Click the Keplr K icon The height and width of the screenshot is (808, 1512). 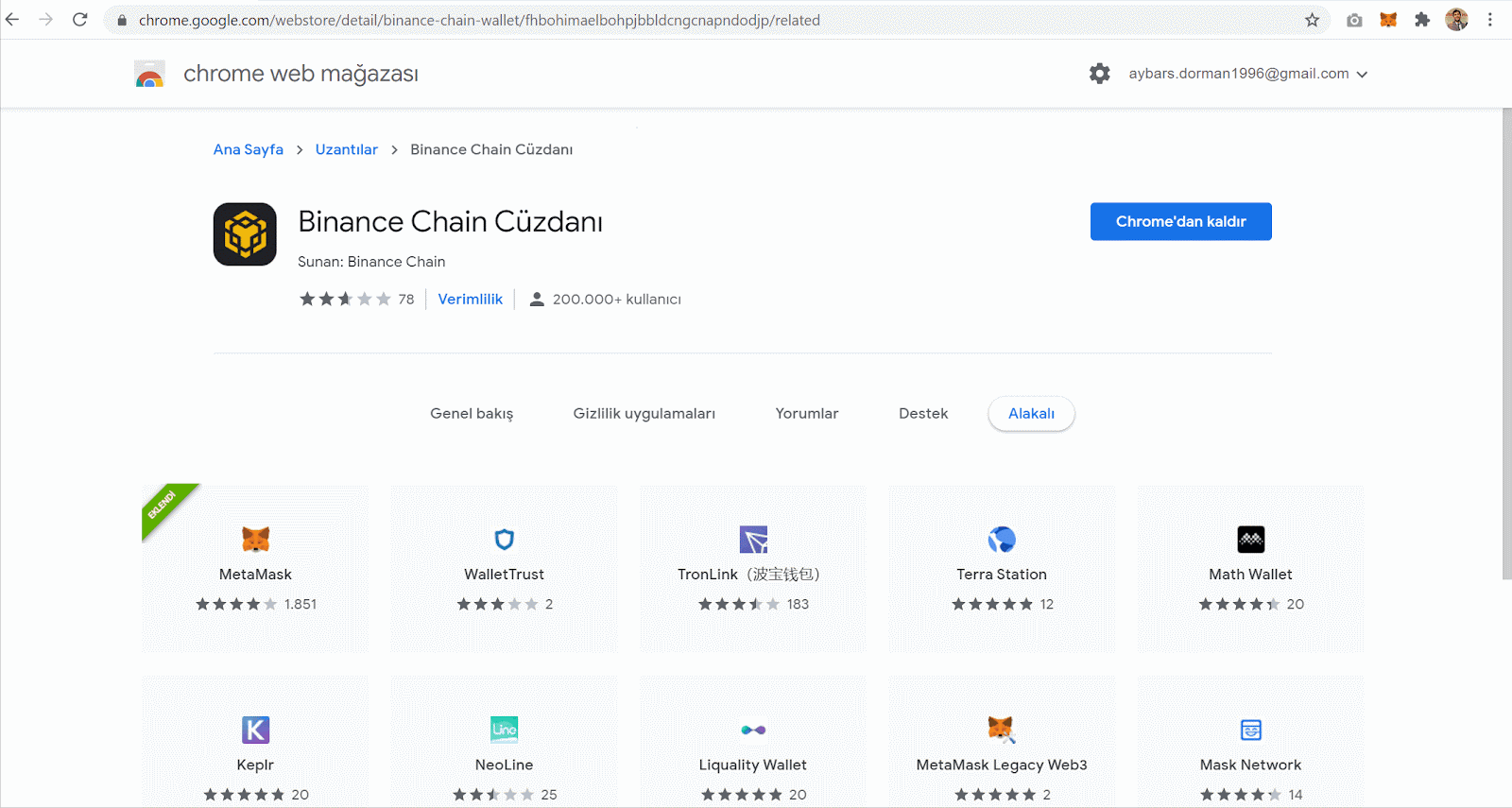[x=255, y=730]
